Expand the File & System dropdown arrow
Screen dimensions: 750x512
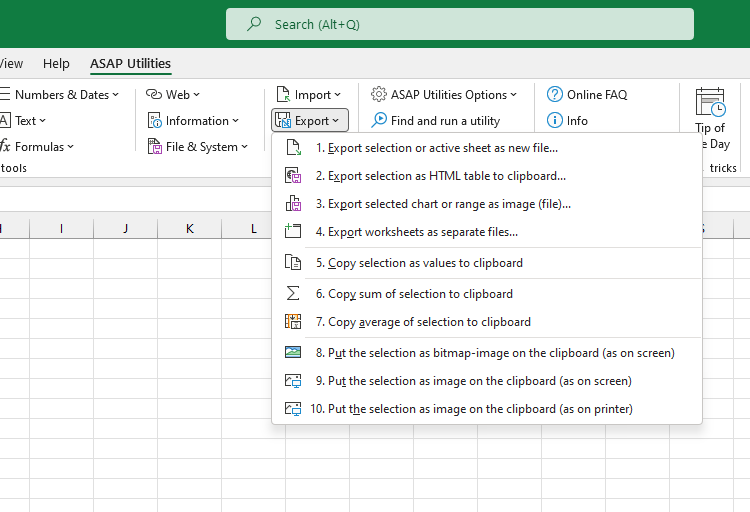pos(244,146)
